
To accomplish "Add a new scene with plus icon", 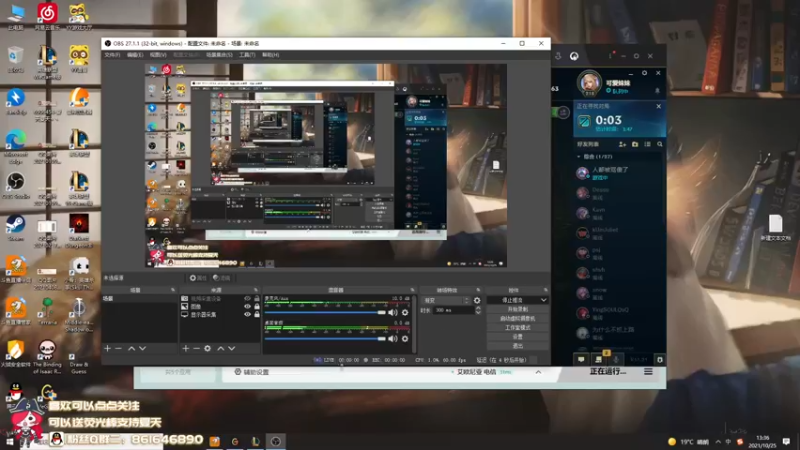I will 108,348.
